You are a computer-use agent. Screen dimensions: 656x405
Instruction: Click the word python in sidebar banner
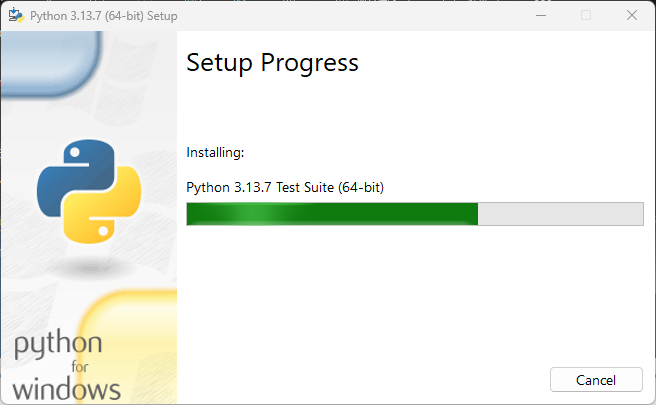pyautogui.click(x=58, y=344)
